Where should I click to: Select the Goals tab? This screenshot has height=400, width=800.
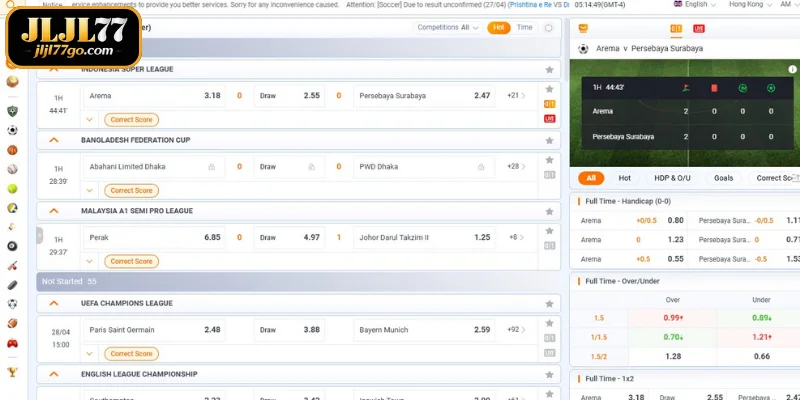pos(723,178)
